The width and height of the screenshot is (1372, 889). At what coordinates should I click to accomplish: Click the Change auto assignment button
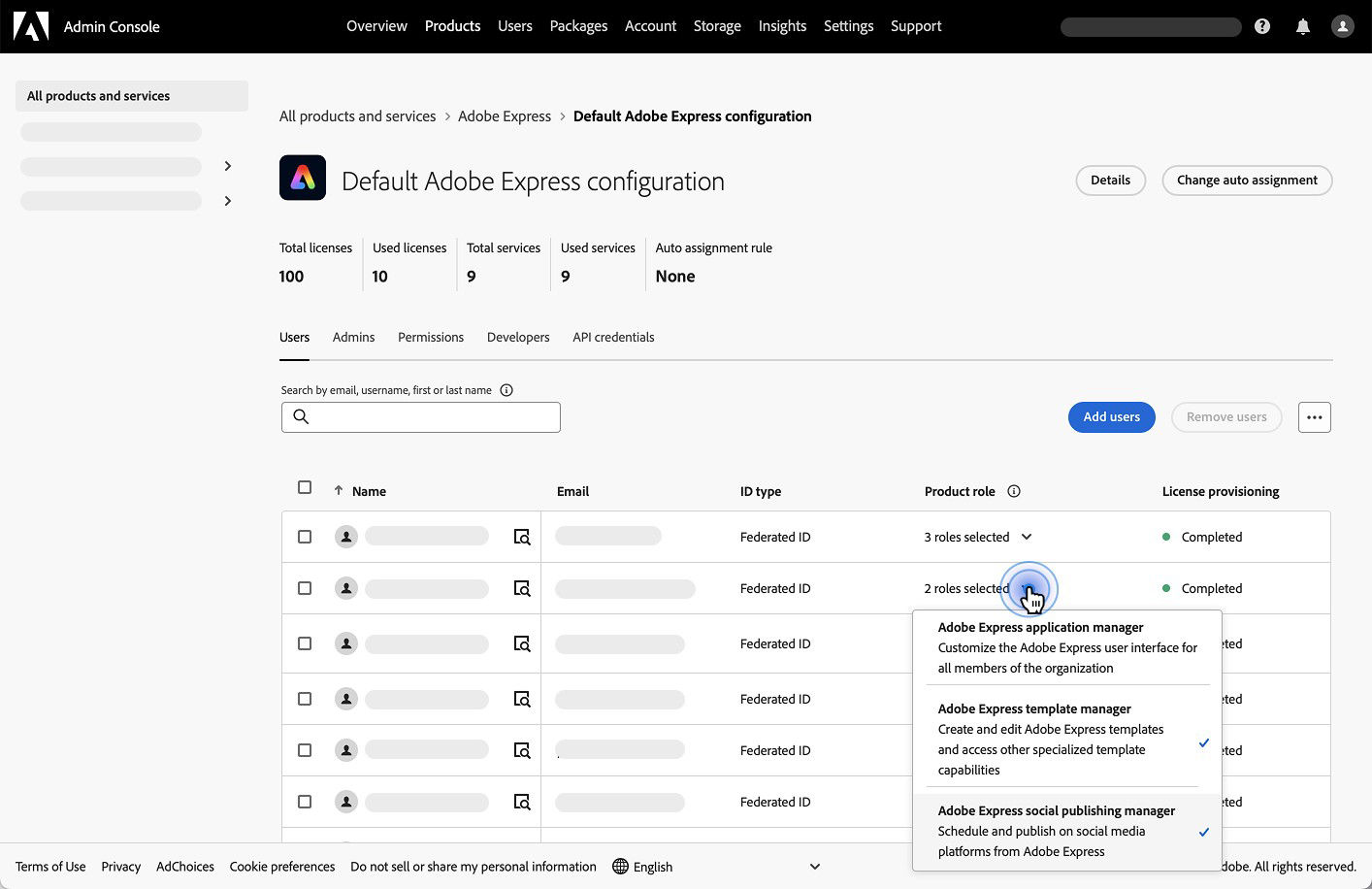[1247, 180]
